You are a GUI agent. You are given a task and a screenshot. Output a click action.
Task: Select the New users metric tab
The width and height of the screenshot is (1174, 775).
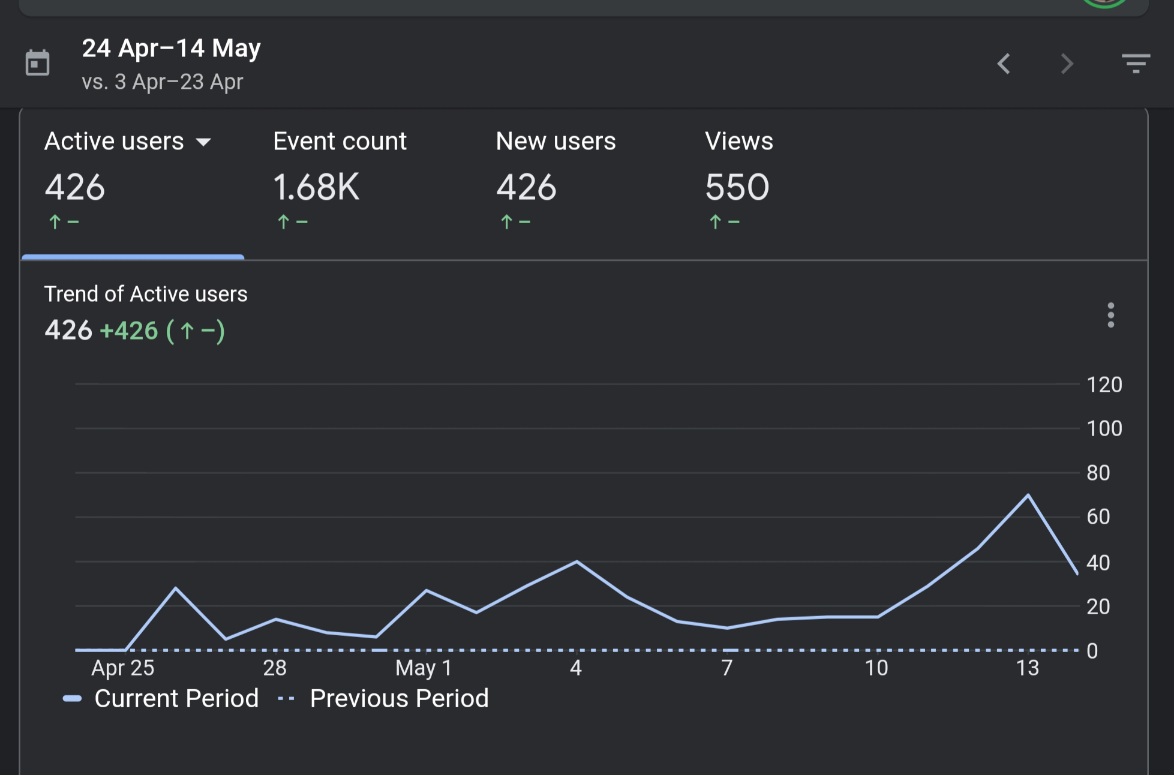click(x=556, y=182)
